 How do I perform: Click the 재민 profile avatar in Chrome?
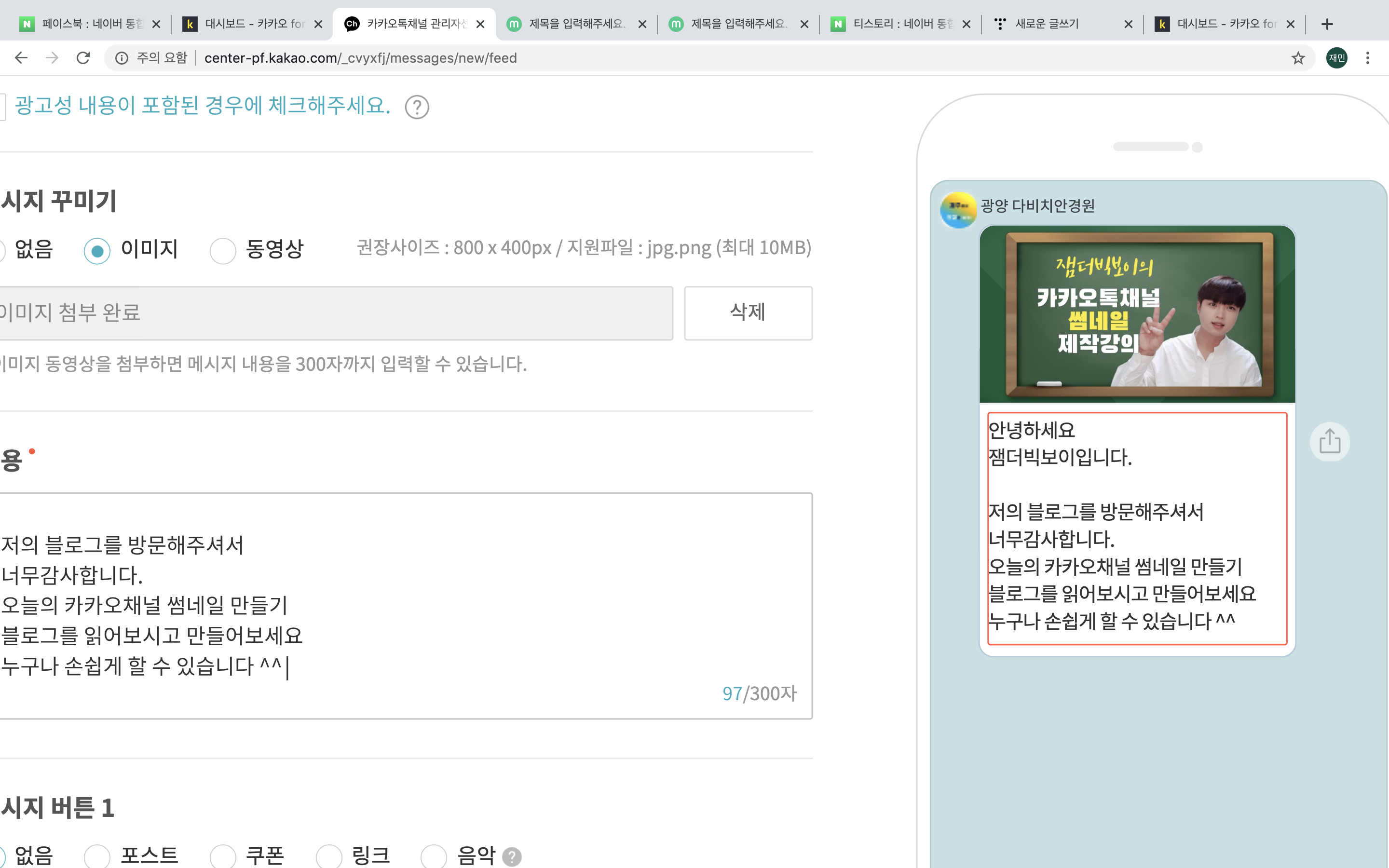[1337, 58]
